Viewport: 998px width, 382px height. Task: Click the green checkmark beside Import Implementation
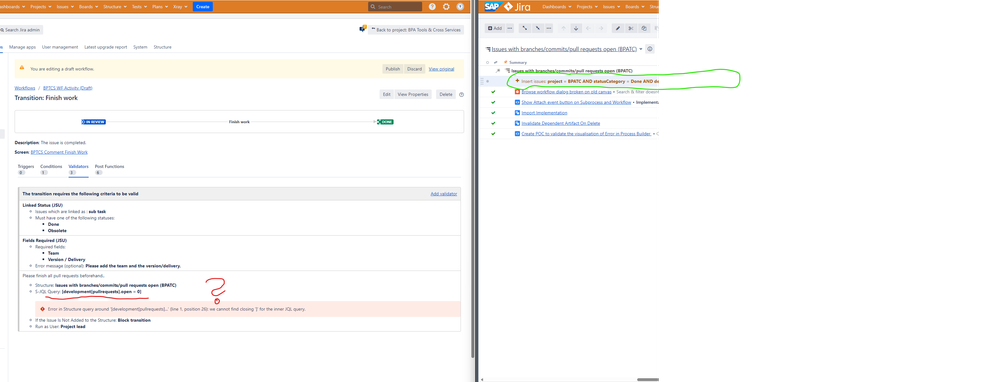tap(493, 113)
